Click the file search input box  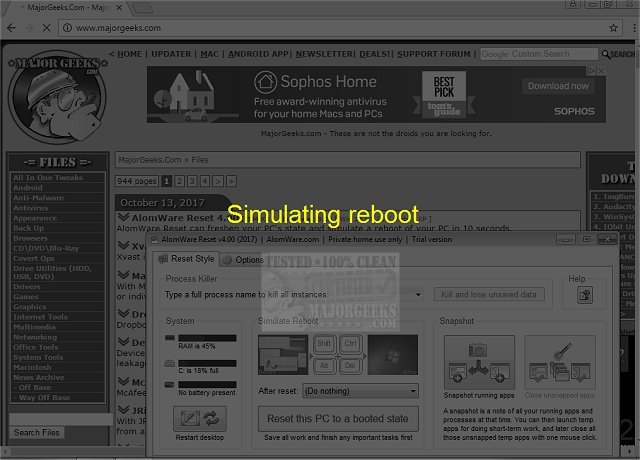point(61,419)
